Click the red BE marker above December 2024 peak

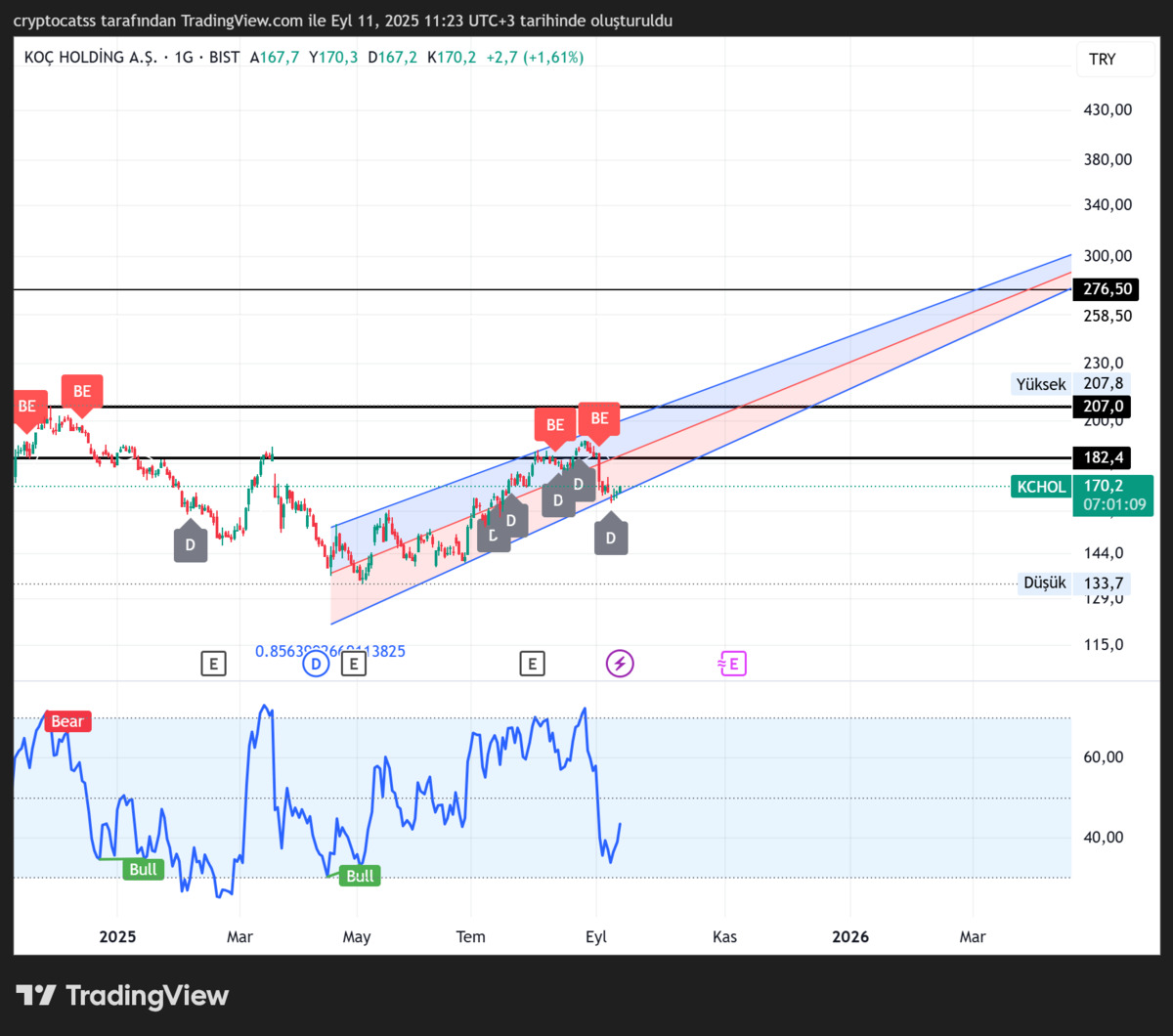click(x=82, y=394)
